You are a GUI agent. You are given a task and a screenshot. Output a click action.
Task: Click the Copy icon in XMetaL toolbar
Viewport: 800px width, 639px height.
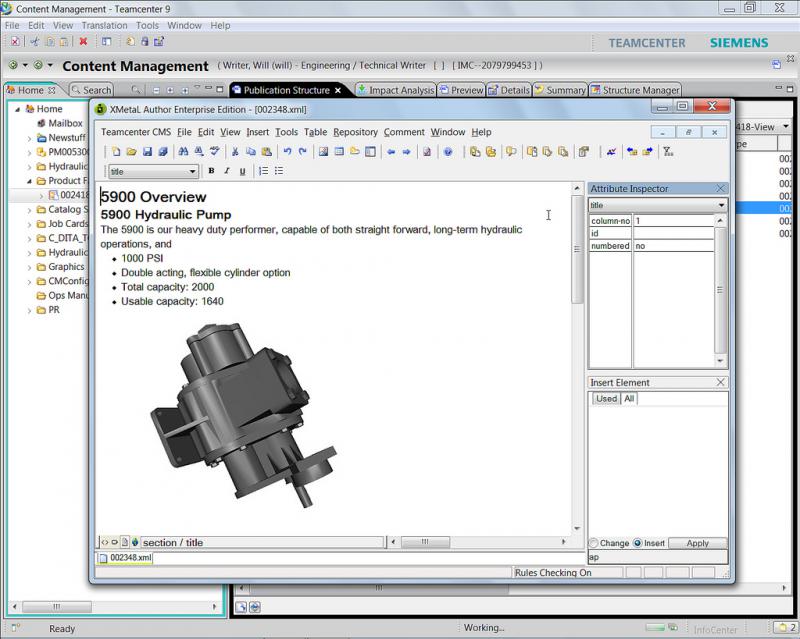tap(251, 152)
